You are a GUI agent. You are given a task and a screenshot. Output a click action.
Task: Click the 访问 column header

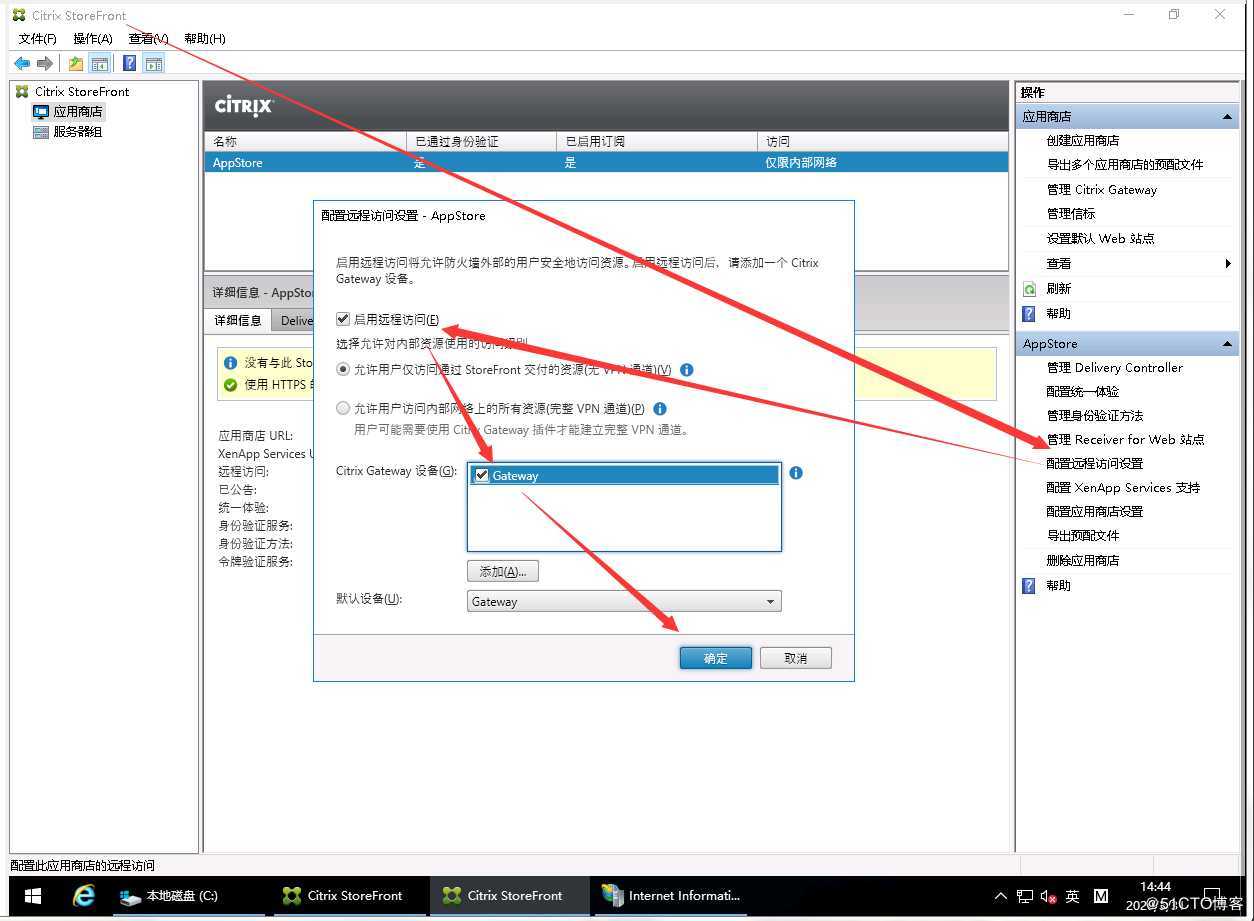[x=882, y=142]
